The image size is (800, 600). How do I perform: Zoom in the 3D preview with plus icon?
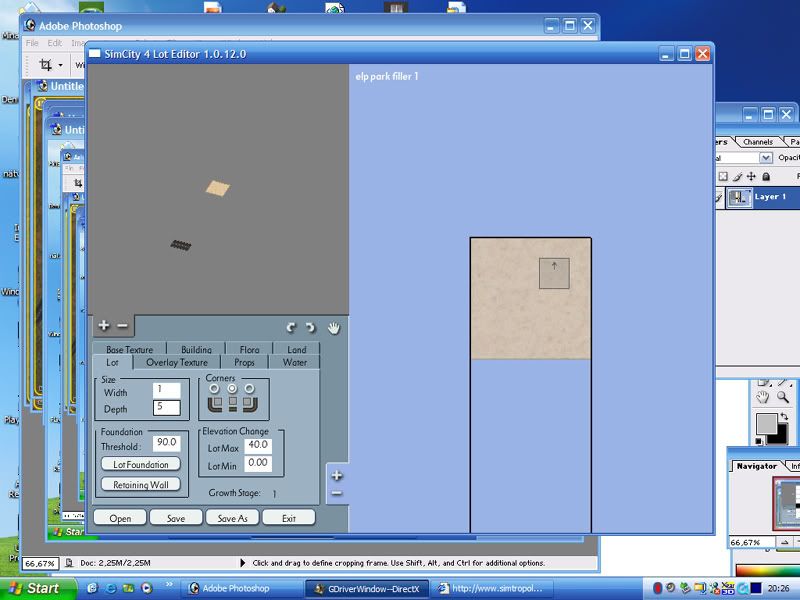104,325
